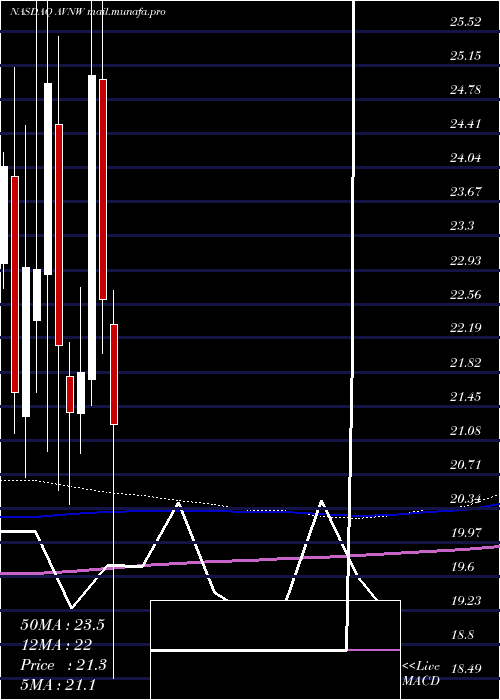The height and width of the screenshot is (700, 500).
Task: Click the 22.93 price axis label
Action: (x=466, y=260)
